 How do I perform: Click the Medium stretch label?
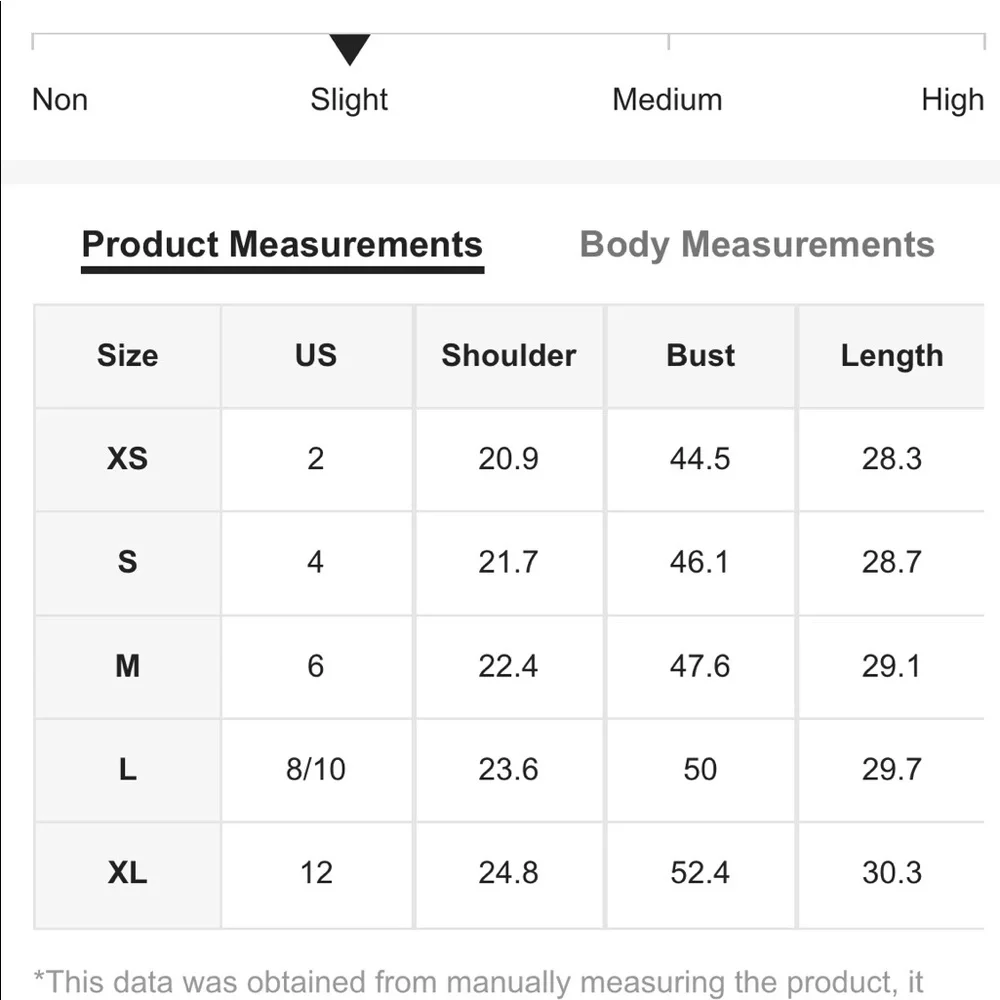tap(667, 100)
